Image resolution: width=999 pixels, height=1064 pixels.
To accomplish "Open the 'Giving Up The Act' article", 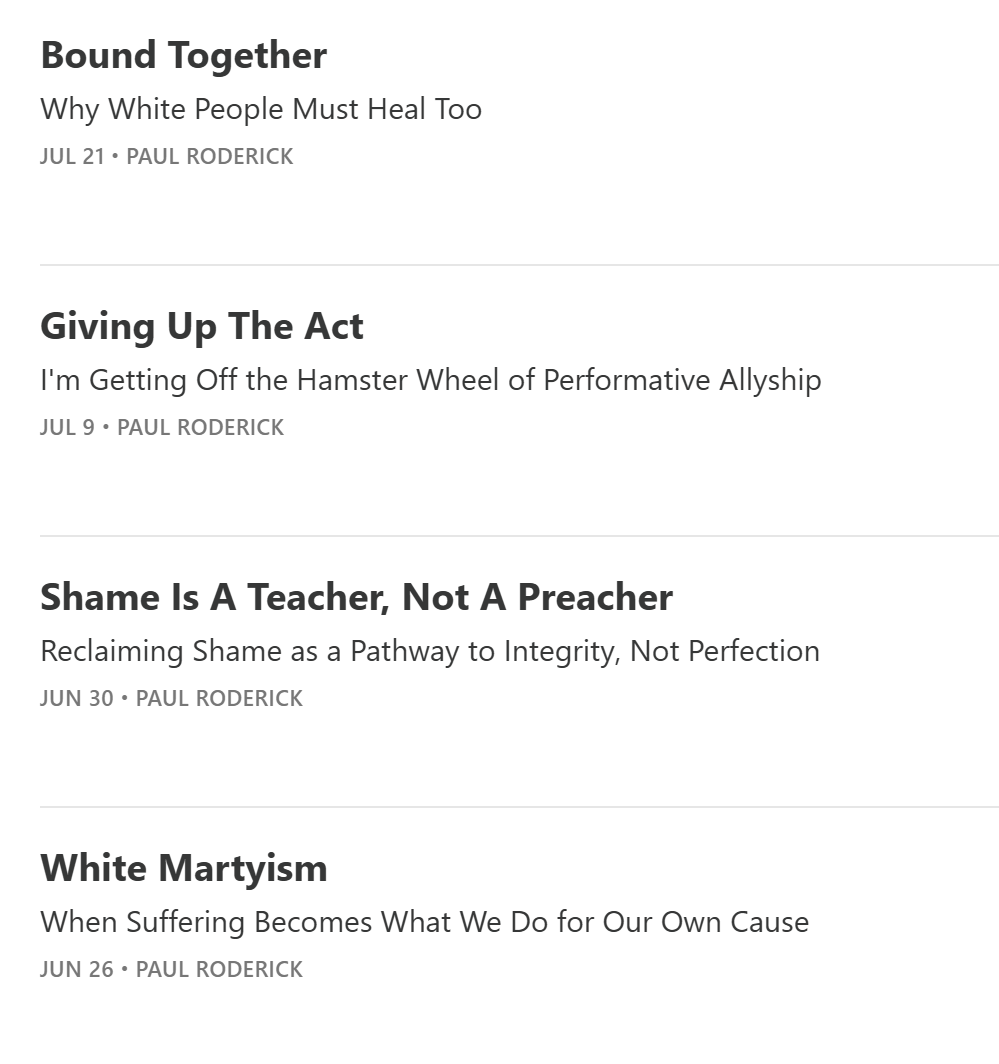I will tap(202, 326).
